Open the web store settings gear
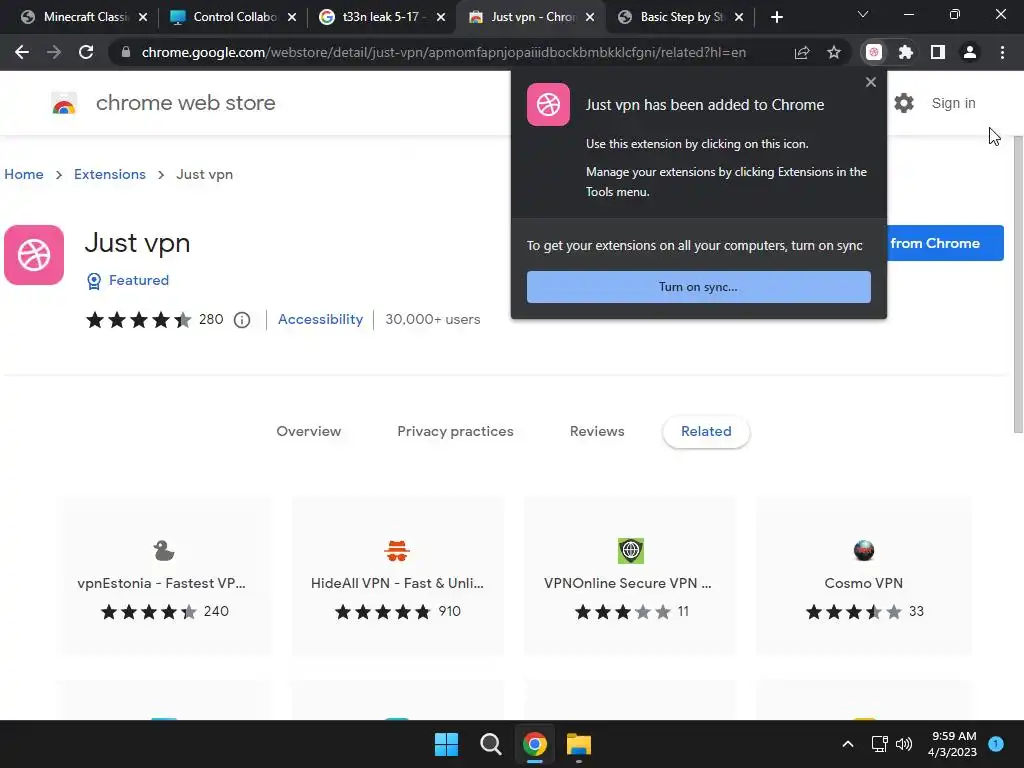 (x=904, y=103)
